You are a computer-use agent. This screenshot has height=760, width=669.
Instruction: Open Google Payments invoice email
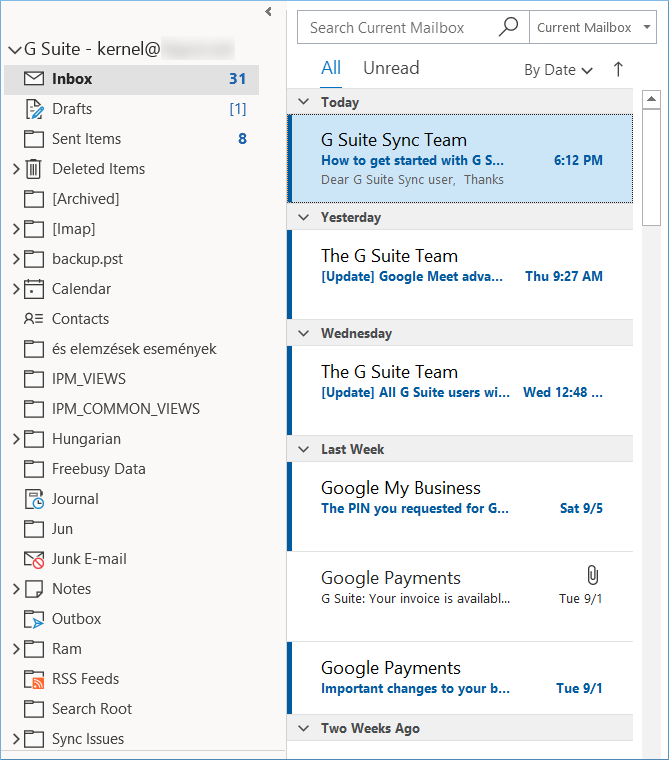461,597
